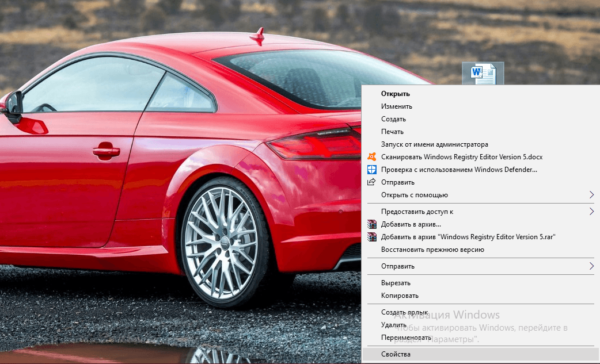
Task: Expand the Открыть с помощью submenu arrow
Action: click(591, 195)
